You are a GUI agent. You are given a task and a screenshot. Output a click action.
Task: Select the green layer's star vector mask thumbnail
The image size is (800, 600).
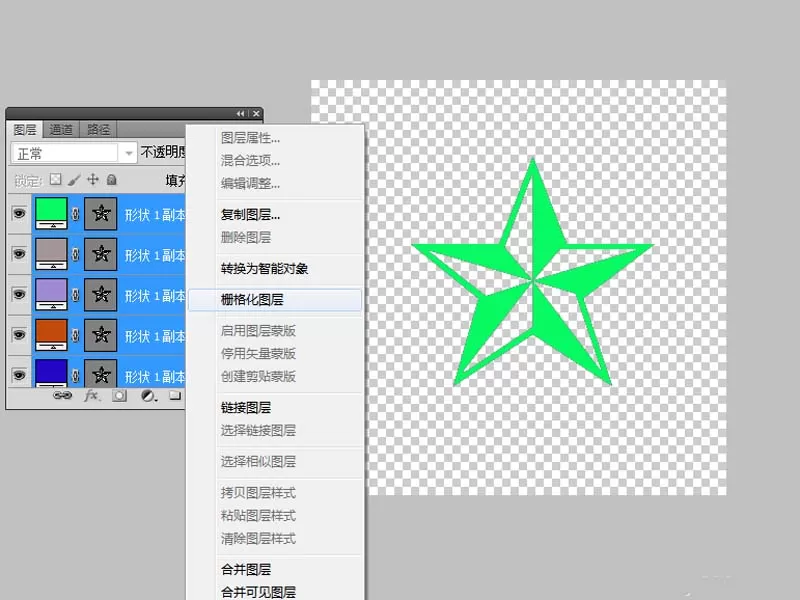tap(101, 213)
